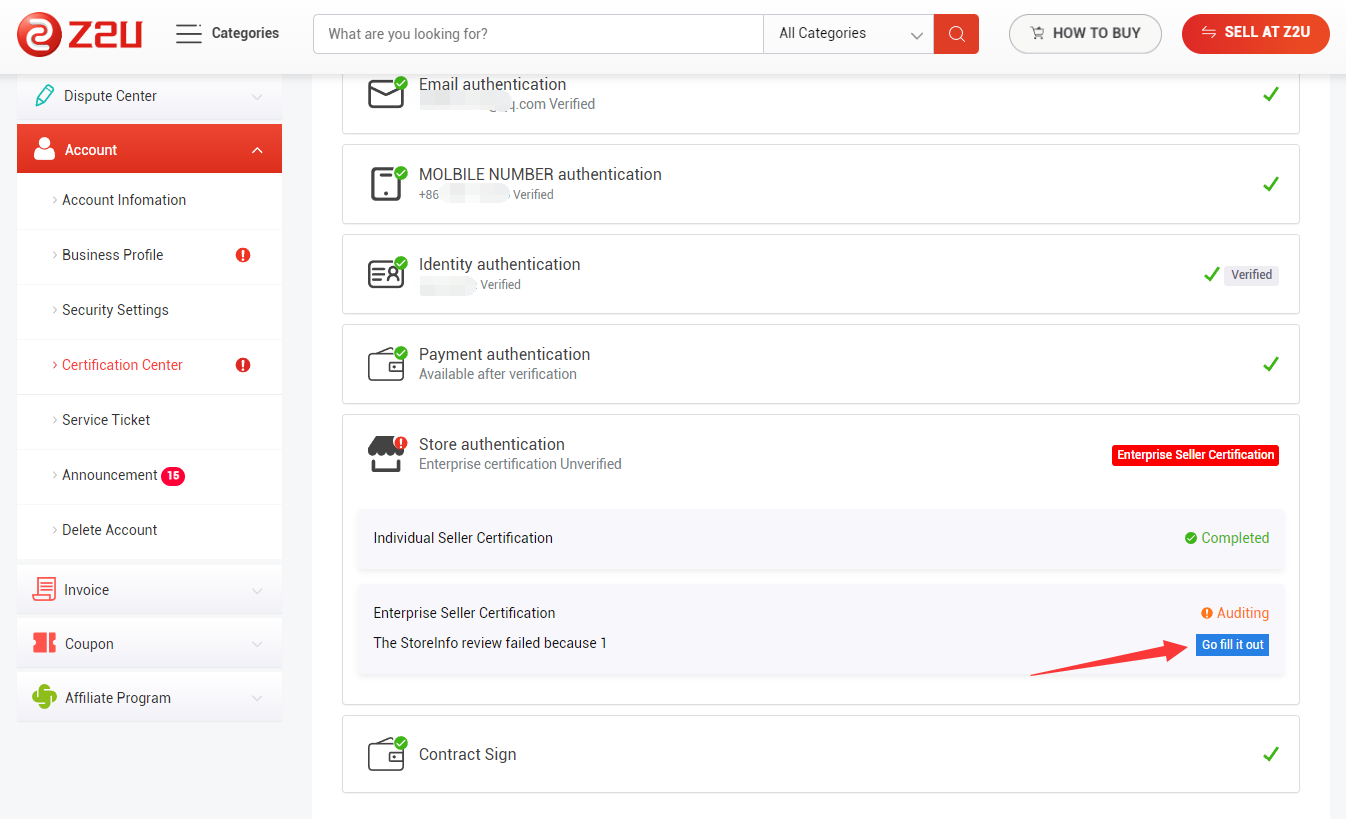The image size is (1346, 819).
Task: Click the Go fill it out button
Action: point(1232,645)
